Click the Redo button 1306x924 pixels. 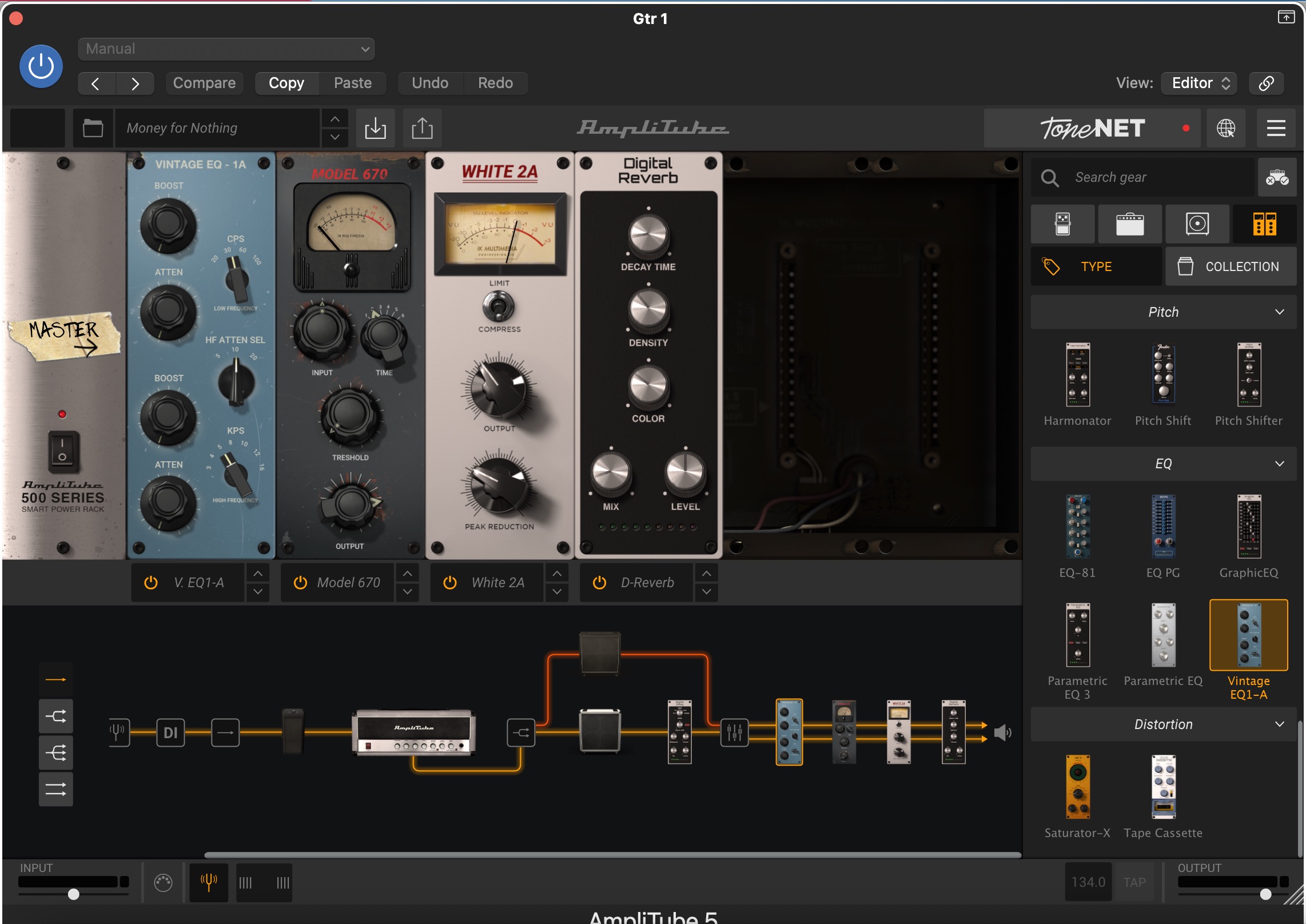pyautogui.click(x=495, y=83)
